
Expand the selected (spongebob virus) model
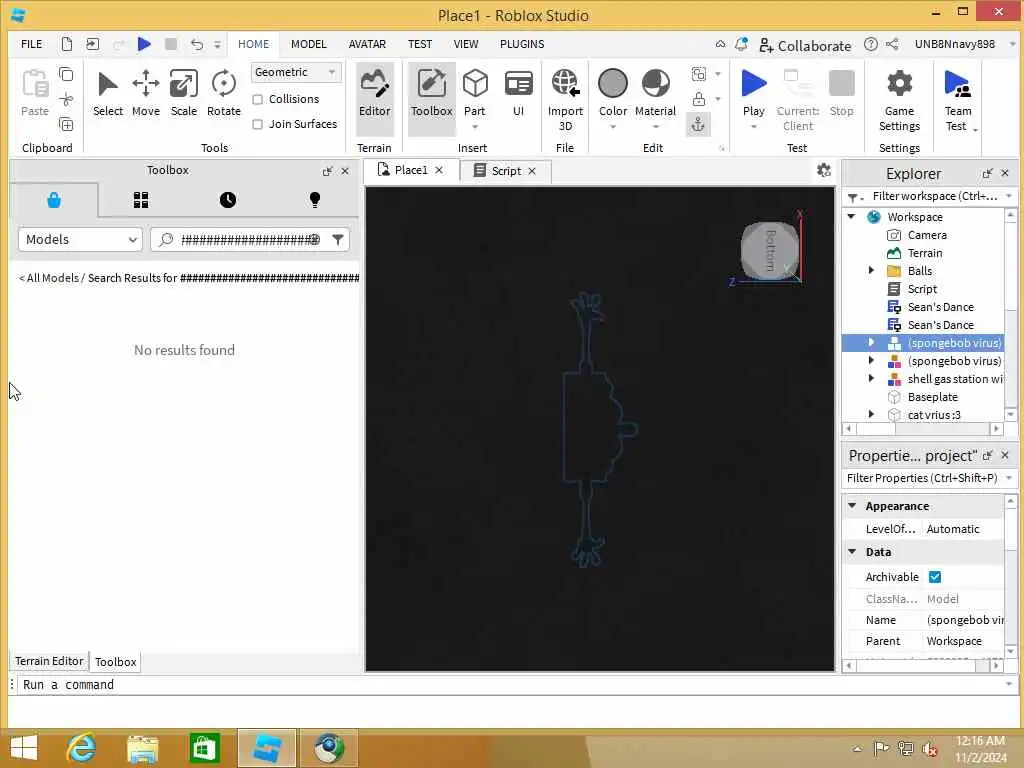871,342
